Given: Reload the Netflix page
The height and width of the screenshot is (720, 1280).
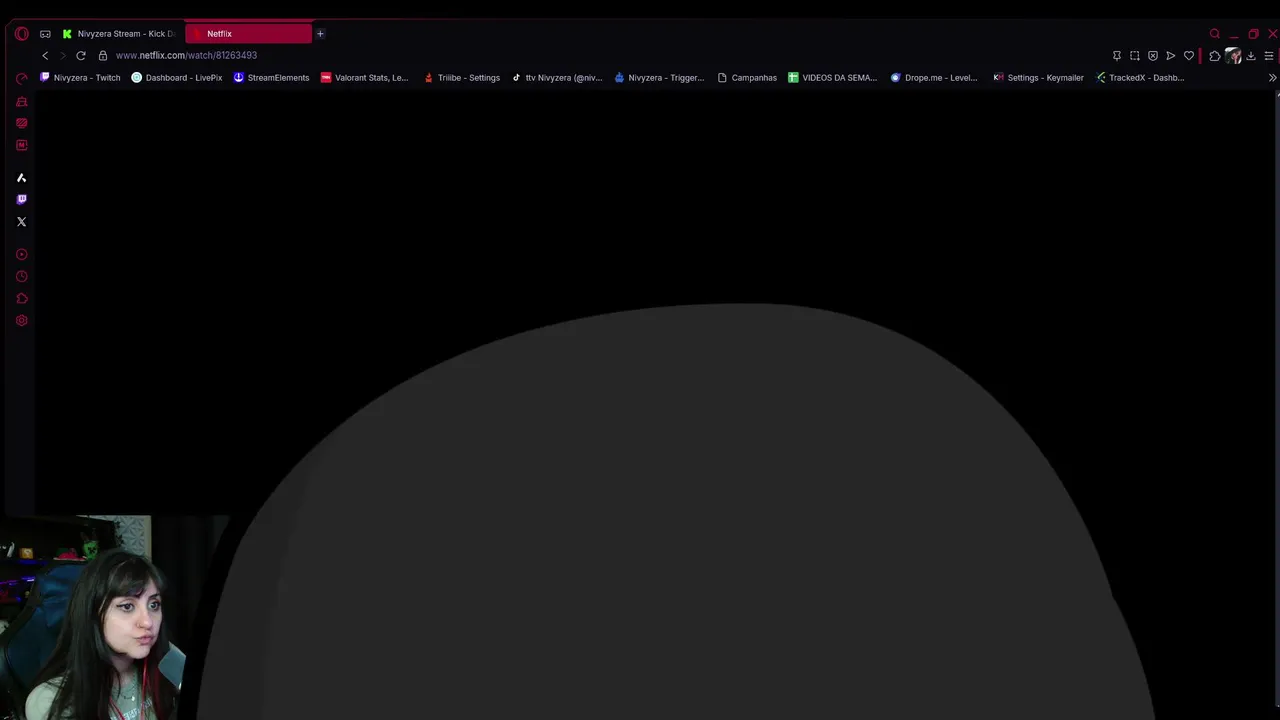Looking at the screenshot, I should coord(81,56).
